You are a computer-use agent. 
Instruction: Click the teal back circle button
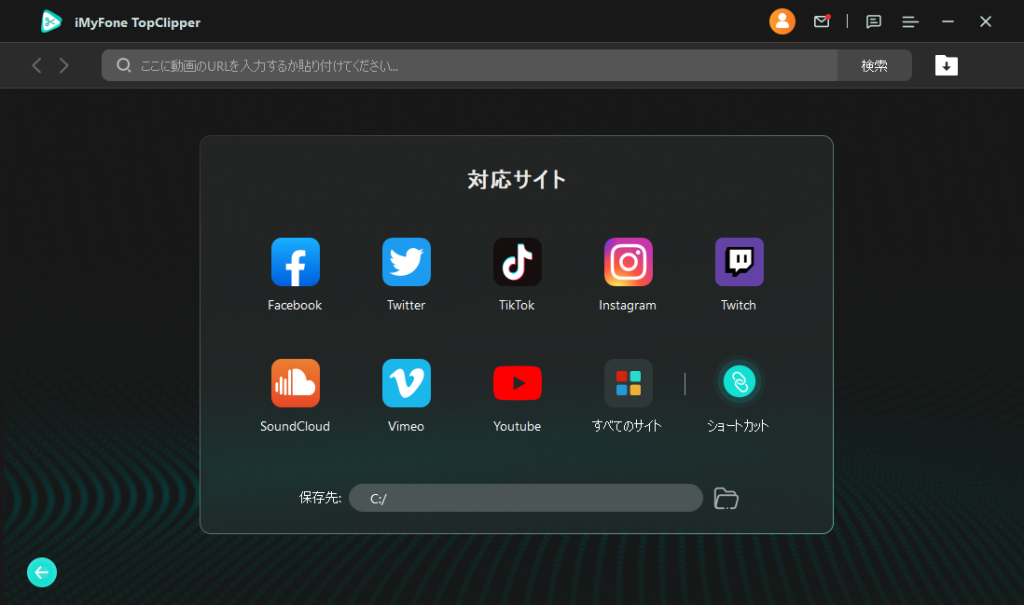(x=42, y=572)
